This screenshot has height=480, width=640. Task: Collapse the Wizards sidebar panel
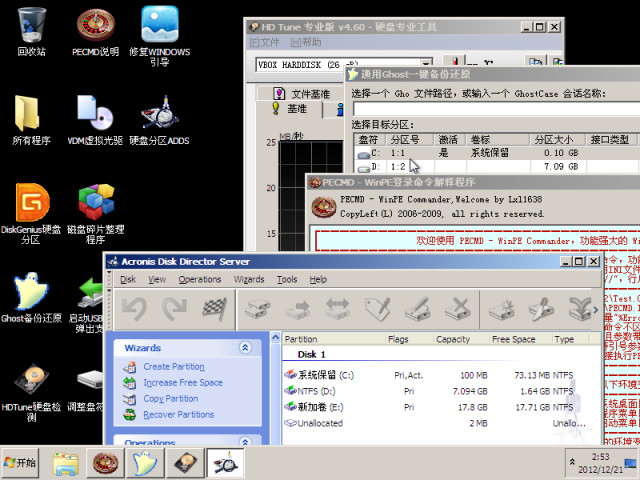point(245,348)
